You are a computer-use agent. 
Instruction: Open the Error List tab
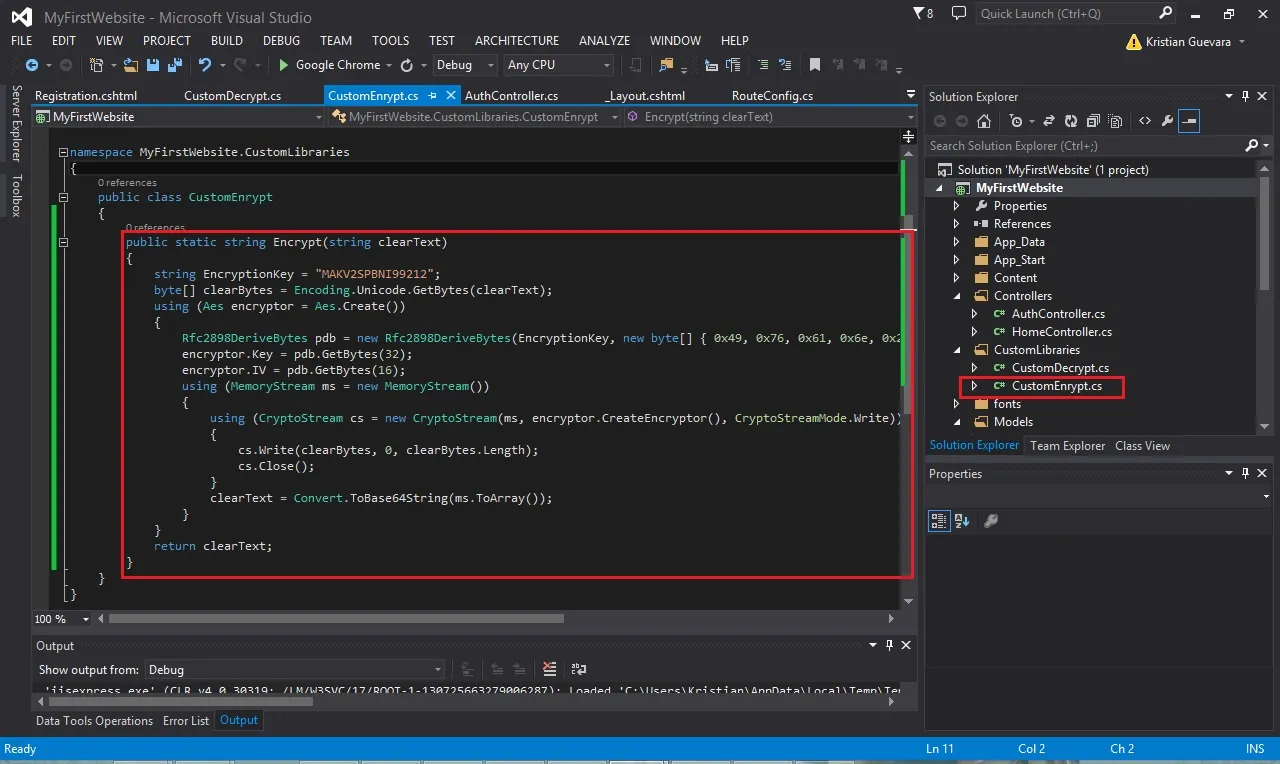coord(186,721)
